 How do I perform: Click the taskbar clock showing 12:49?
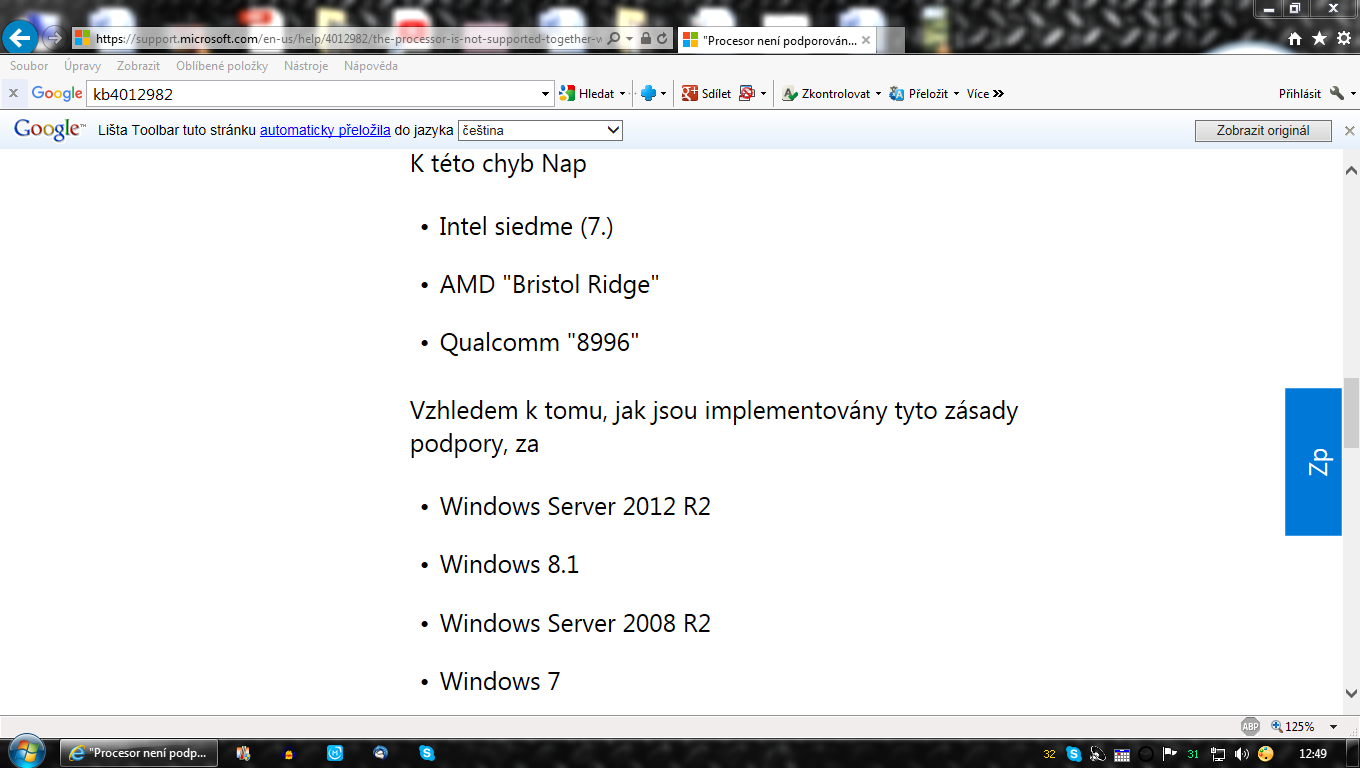1313,754
